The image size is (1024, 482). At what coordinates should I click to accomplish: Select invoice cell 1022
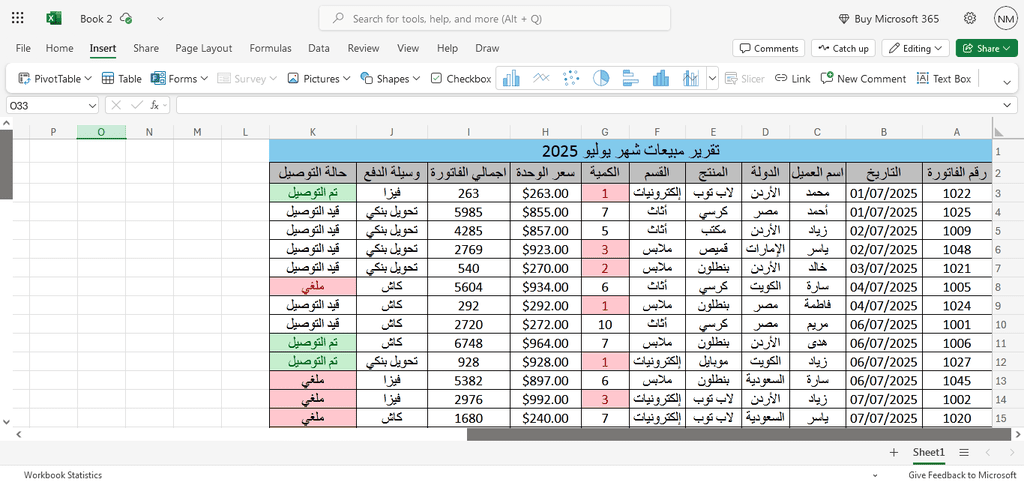point(957,193)
